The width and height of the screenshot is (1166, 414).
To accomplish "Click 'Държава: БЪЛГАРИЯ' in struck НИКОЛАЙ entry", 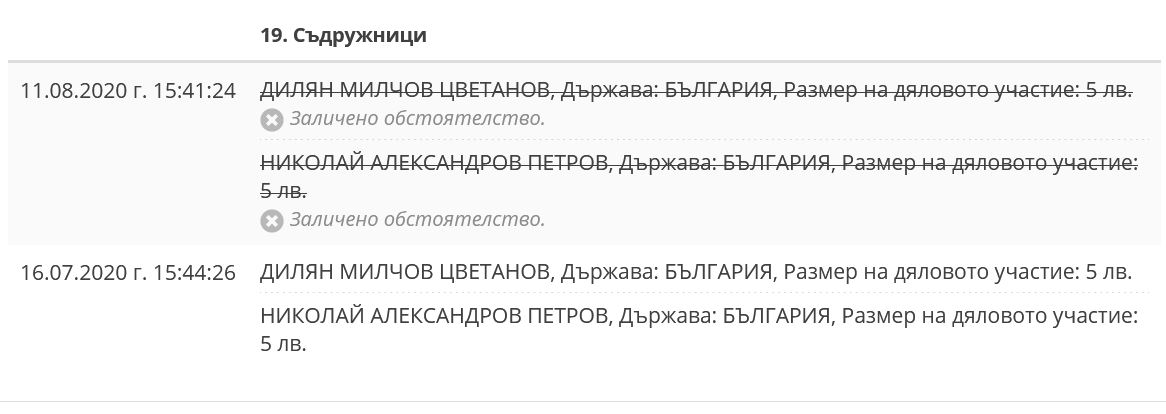I will point(725,163).
